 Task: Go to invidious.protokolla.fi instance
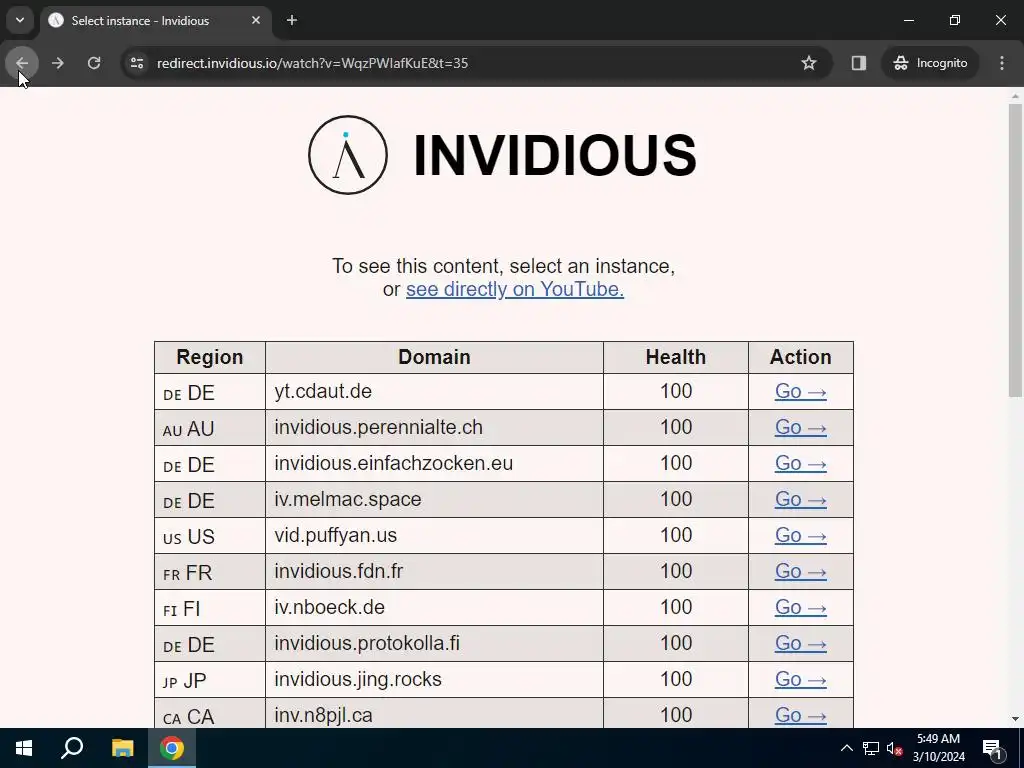tap(801, 643)
